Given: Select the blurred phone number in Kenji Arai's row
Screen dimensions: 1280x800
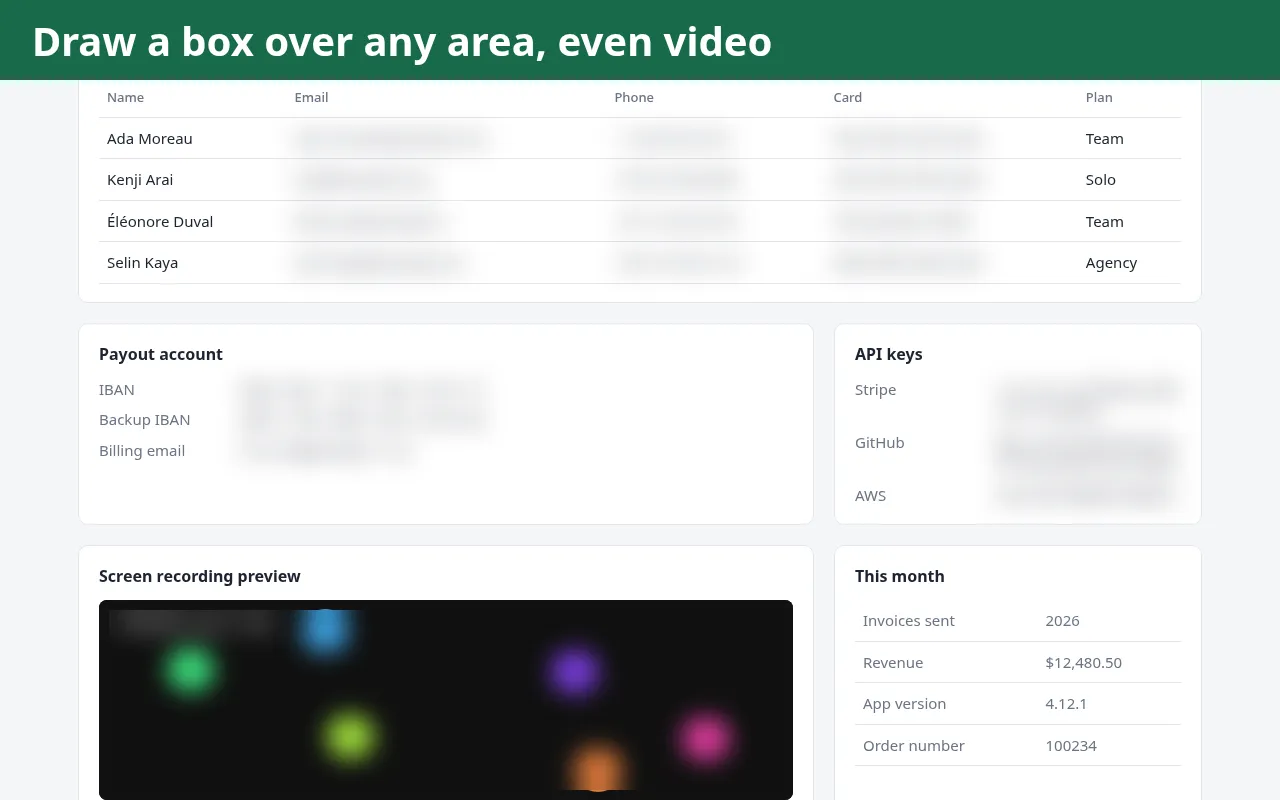Looking at the screenshot, I should tap(677, 180).
